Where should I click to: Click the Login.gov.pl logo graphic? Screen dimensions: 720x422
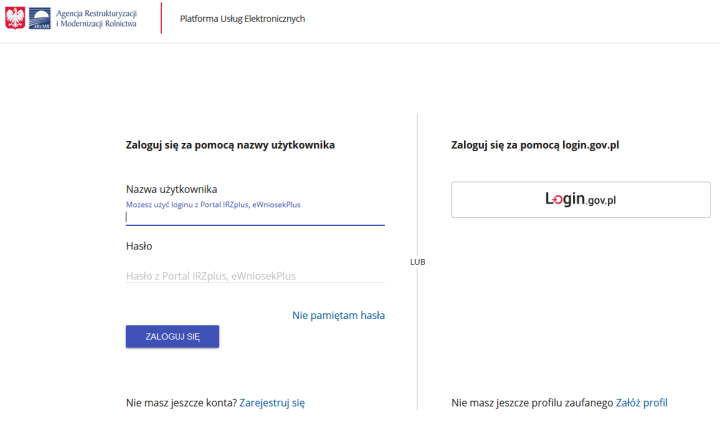[580, 199]
